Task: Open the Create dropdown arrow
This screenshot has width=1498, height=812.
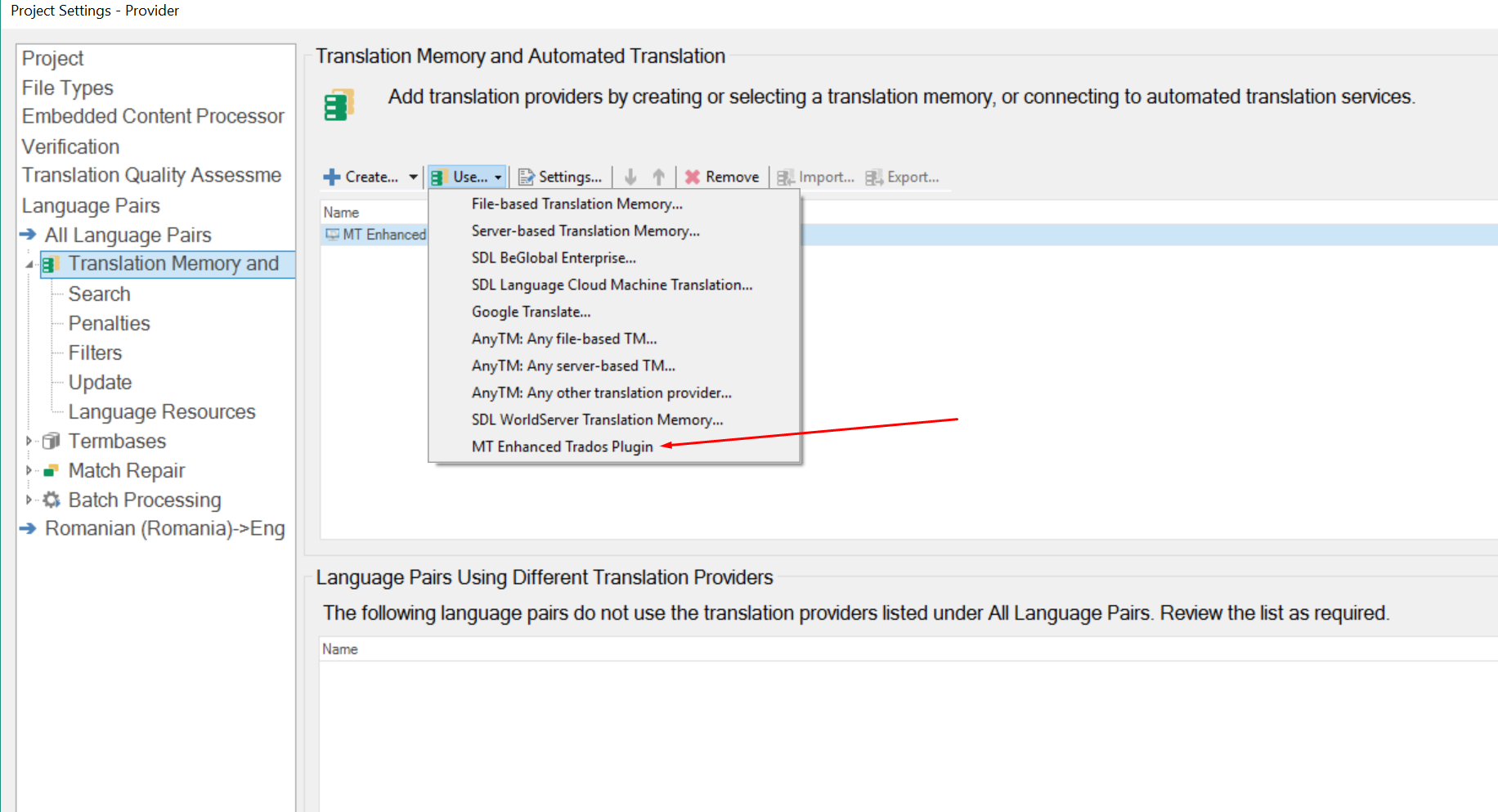Action: coord(413,177)
